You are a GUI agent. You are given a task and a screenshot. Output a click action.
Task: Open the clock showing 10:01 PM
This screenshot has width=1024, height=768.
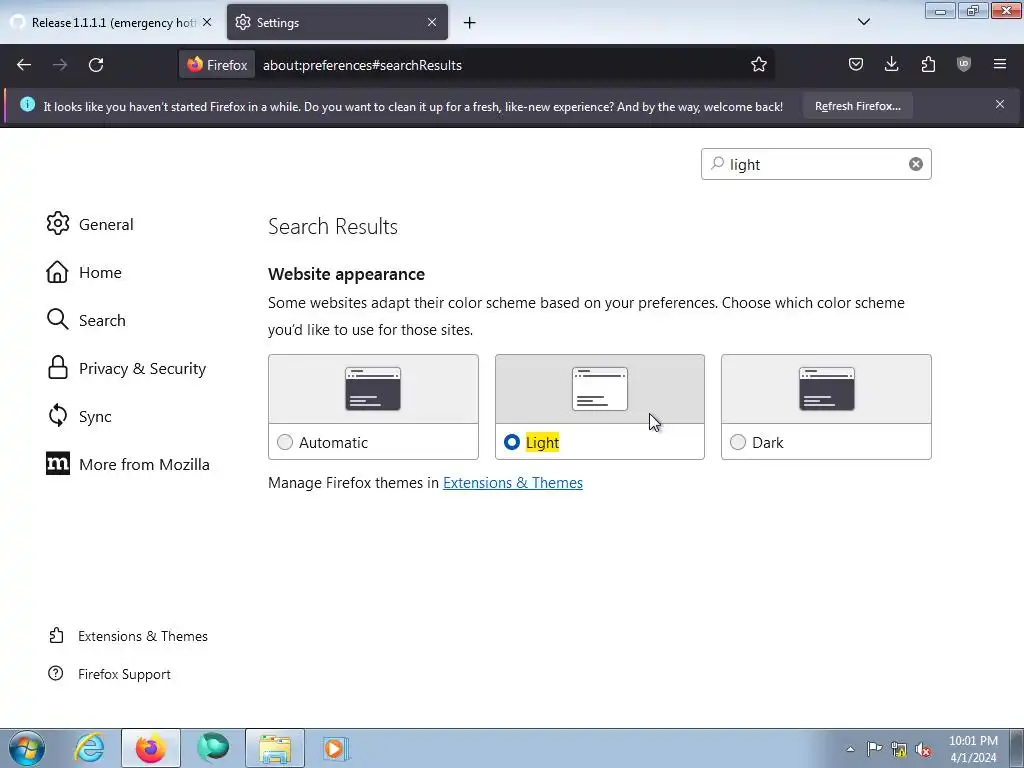(x=973, y=749)
